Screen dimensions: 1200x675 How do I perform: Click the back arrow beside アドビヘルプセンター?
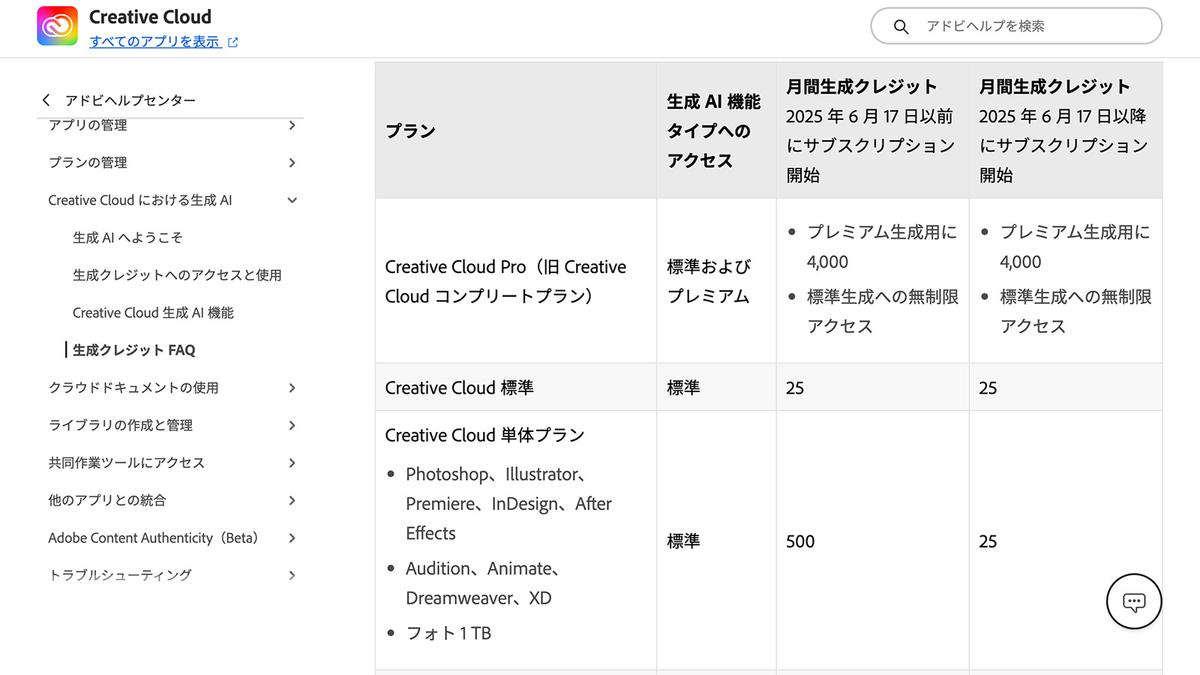point(46,100)
